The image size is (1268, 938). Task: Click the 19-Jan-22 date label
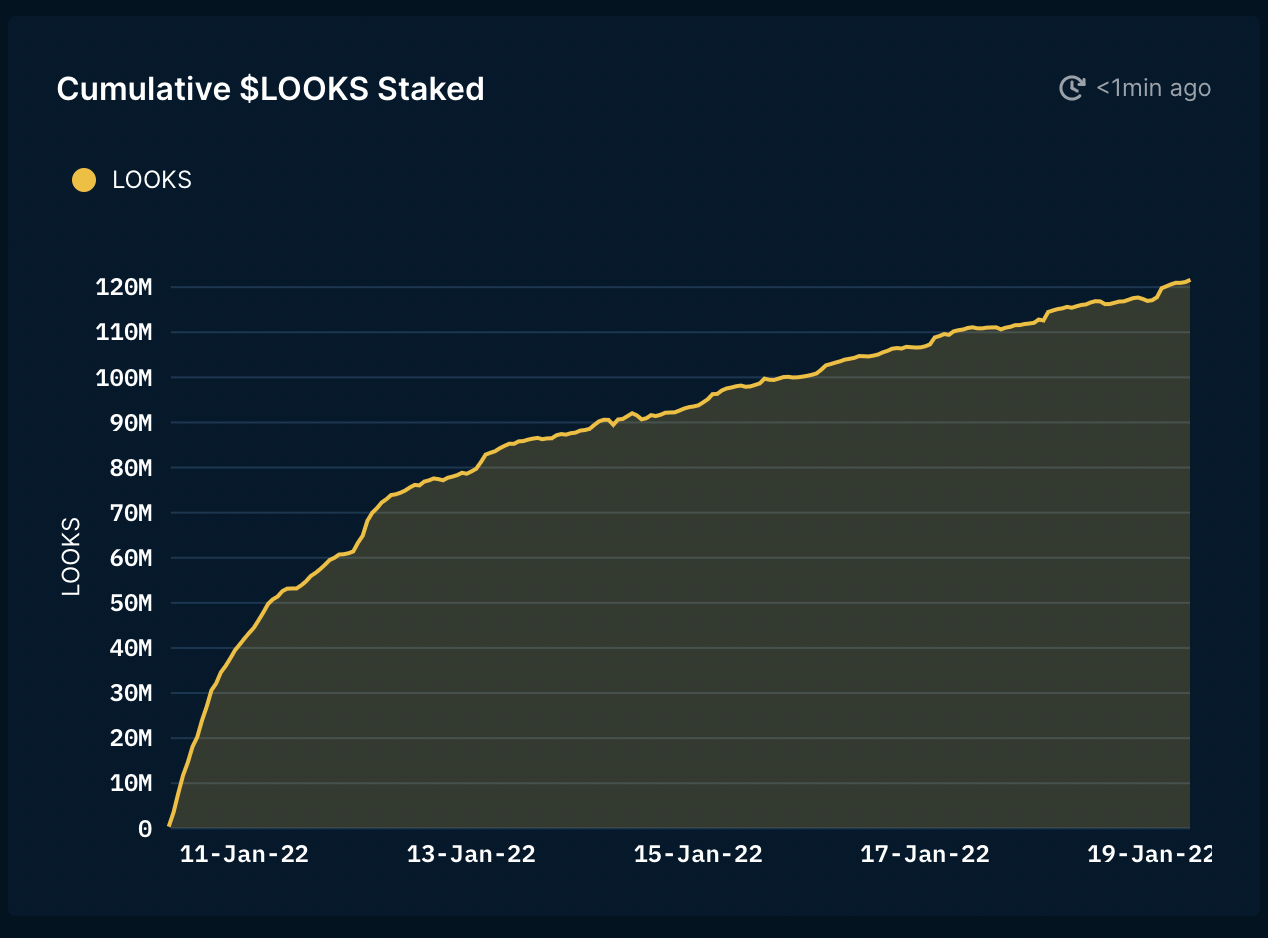[x=1150, y=854]
